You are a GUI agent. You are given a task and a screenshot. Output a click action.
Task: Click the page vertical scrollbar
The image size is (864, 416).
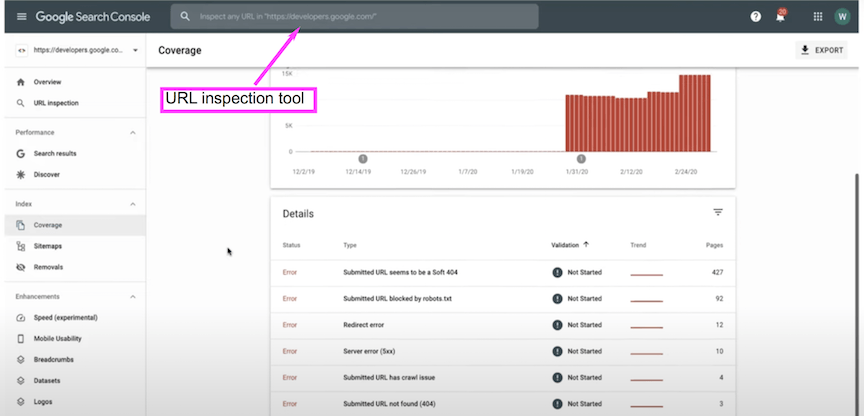click(x=858, y=295)
